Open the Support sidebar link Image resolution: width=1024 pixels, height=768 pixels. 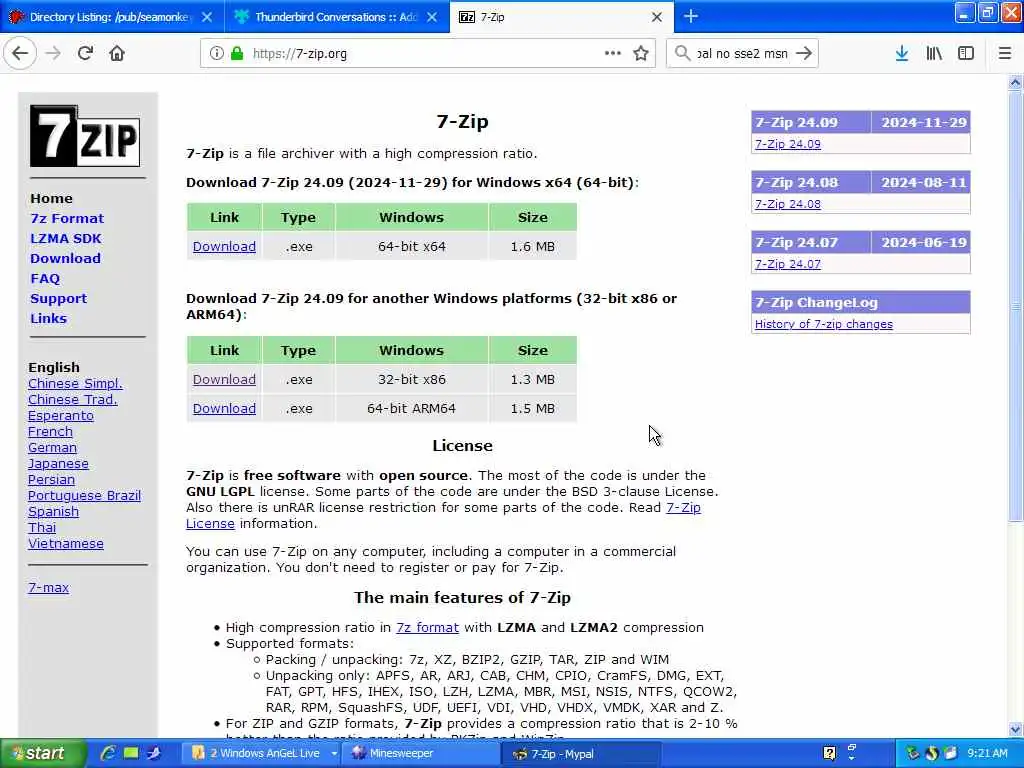[x=58, y=298]
